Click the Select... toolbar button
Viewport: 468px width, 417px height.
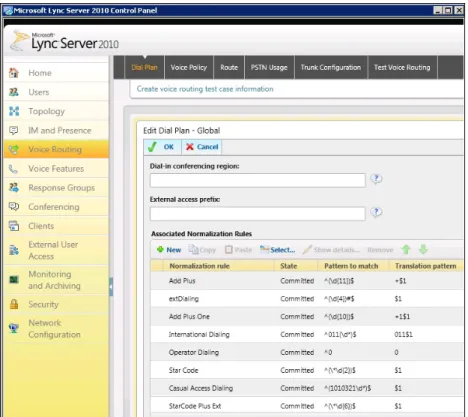click(277, 250)
